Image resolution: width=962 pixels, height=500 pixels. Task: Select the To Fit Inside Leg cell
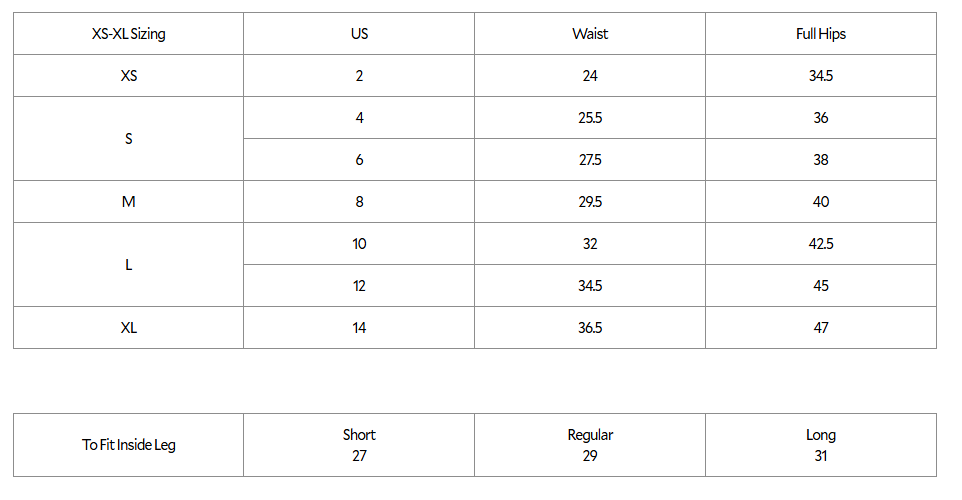point(128,445)
